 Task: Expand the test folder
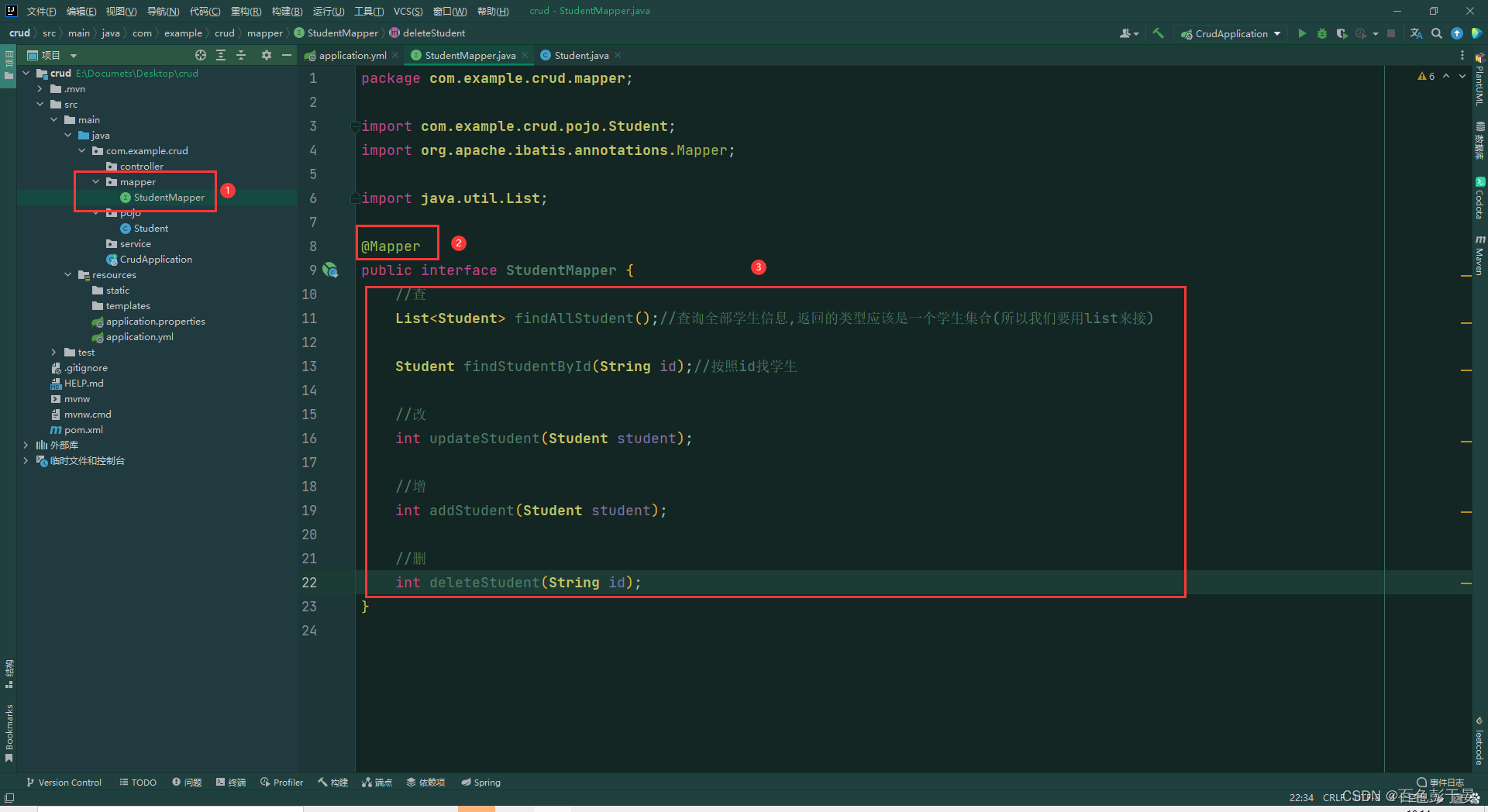coord(54,352)
